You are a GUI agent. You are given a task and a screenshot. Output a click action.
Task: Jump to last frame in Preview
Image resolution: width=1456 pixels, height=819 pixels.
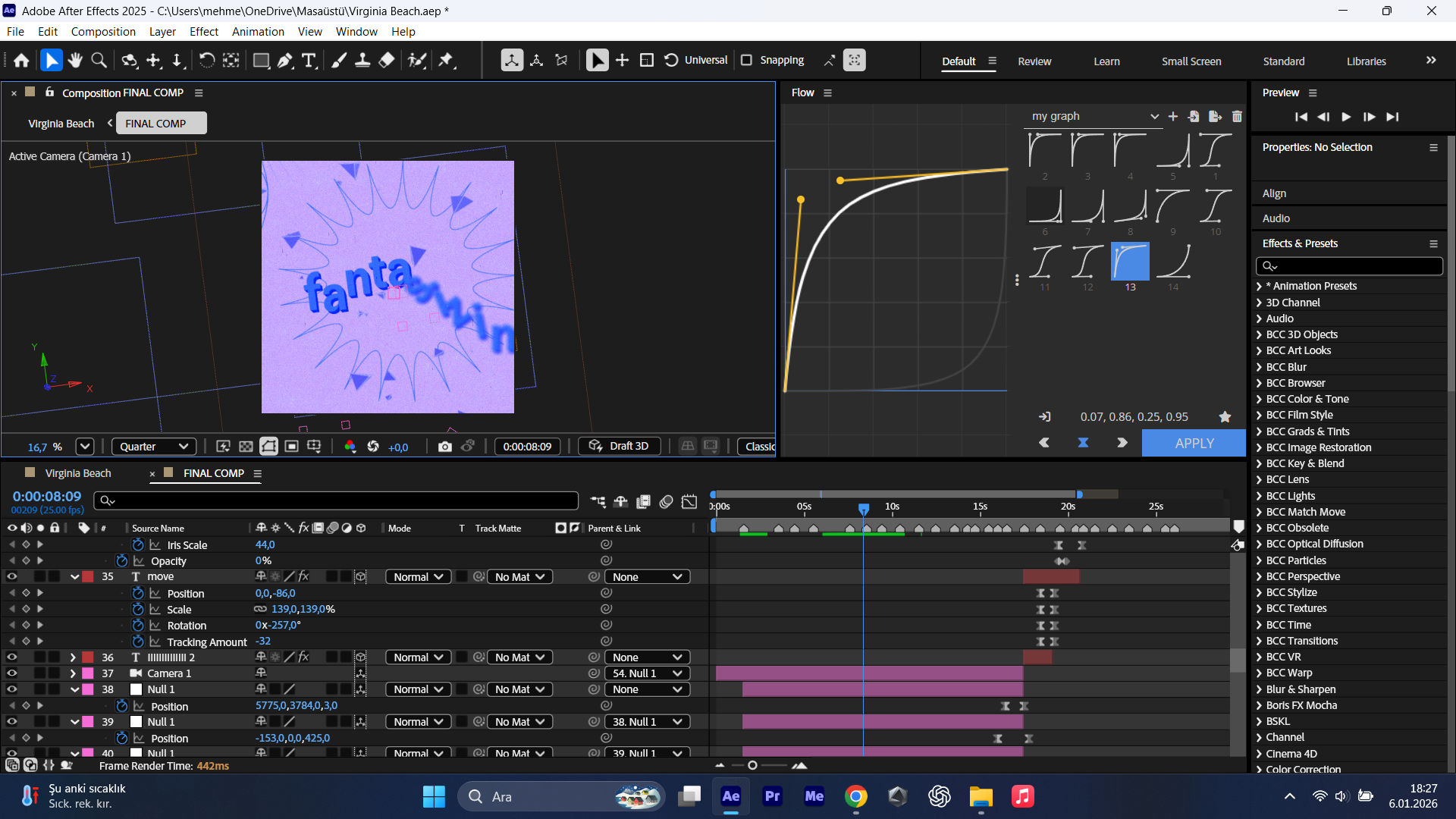pos(1392,117)
